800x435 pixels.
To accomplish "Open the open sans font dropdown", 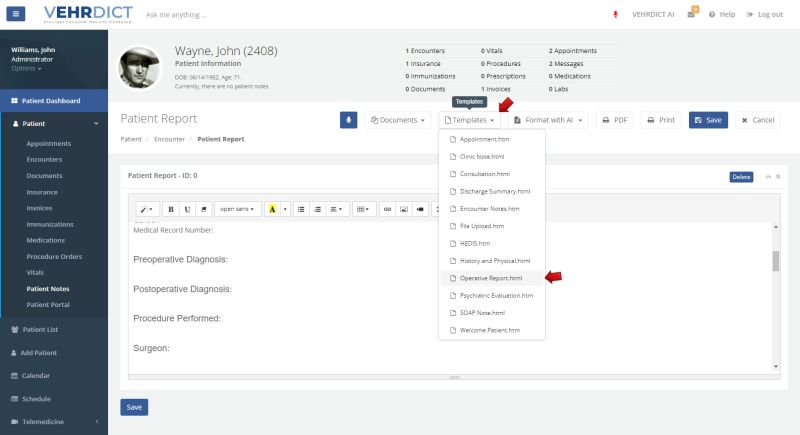I will 237,209.
